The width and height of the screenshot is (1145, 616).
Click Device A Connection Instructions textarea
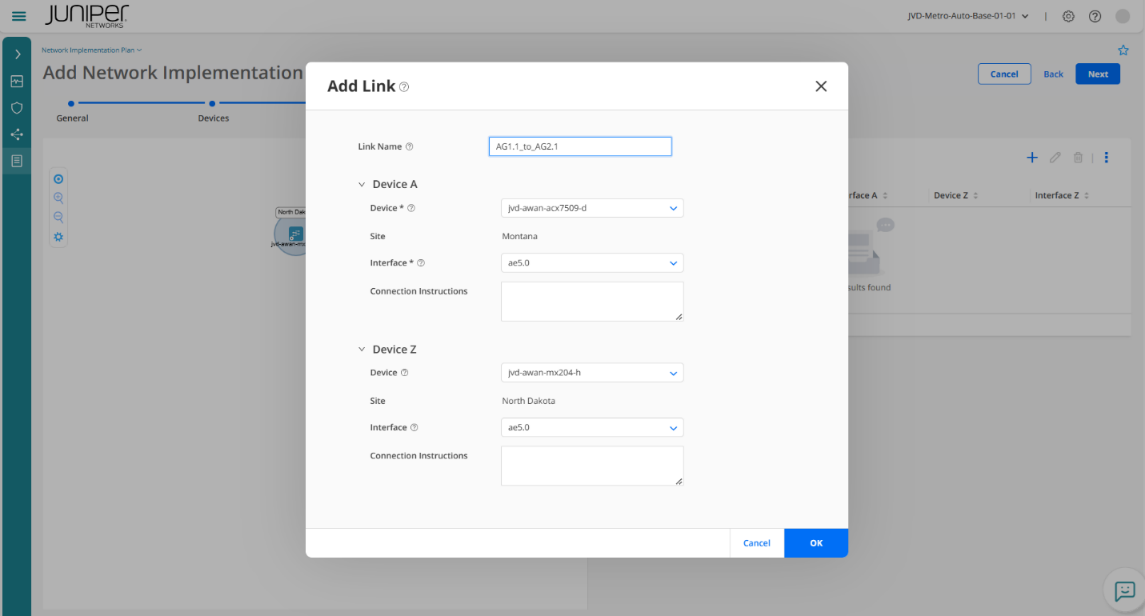tap(592, 301)
